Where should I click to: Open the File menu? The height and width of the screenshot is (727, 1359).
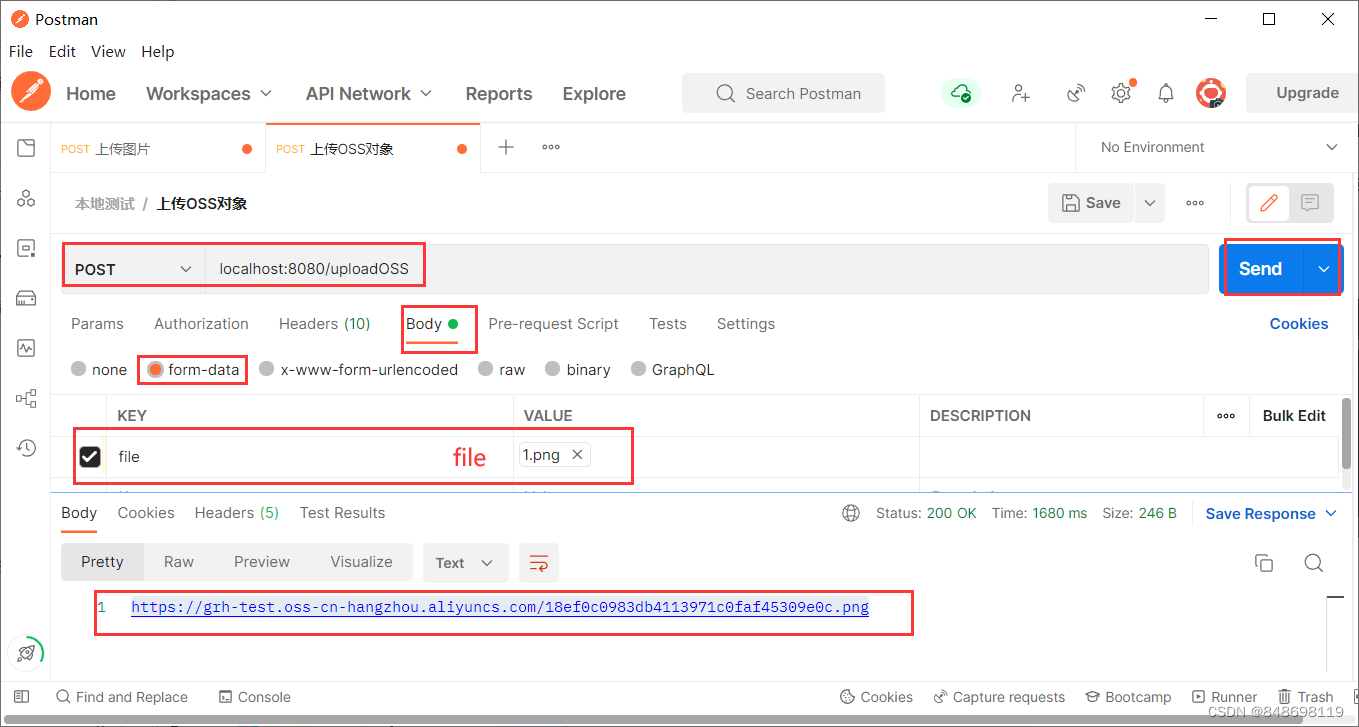(21, 51)
